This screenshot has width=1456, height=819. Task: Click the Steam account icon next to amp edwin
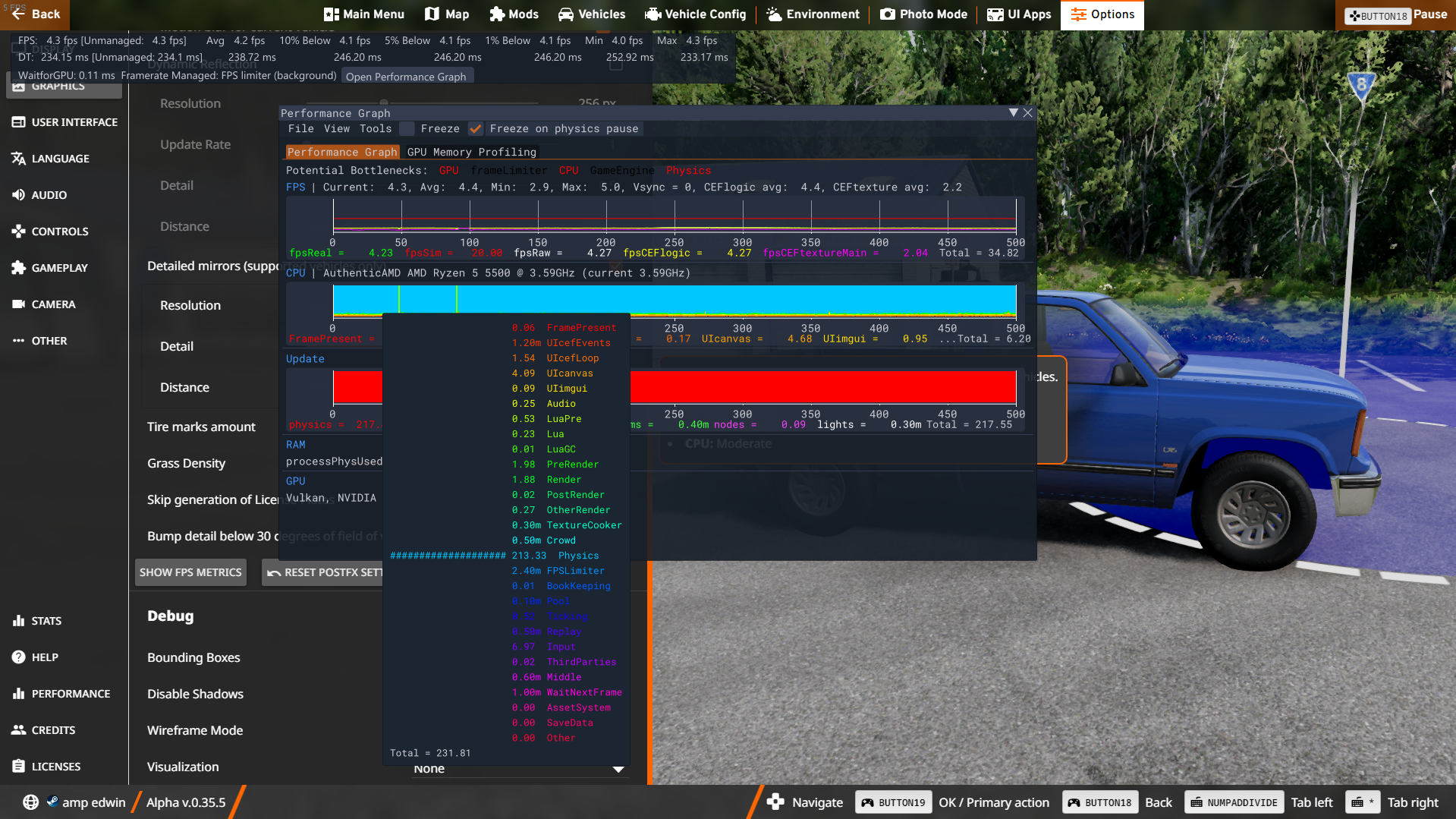(52, 801)
